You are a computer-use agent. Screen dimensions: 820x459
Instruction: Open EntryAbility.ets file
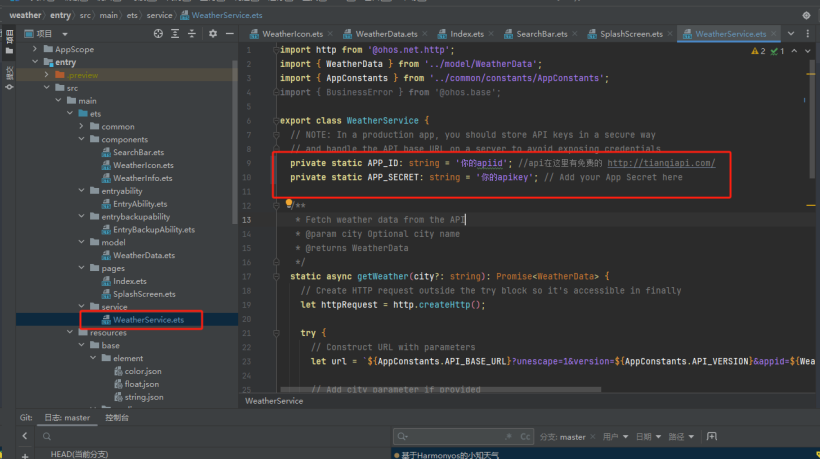(140, 204)
